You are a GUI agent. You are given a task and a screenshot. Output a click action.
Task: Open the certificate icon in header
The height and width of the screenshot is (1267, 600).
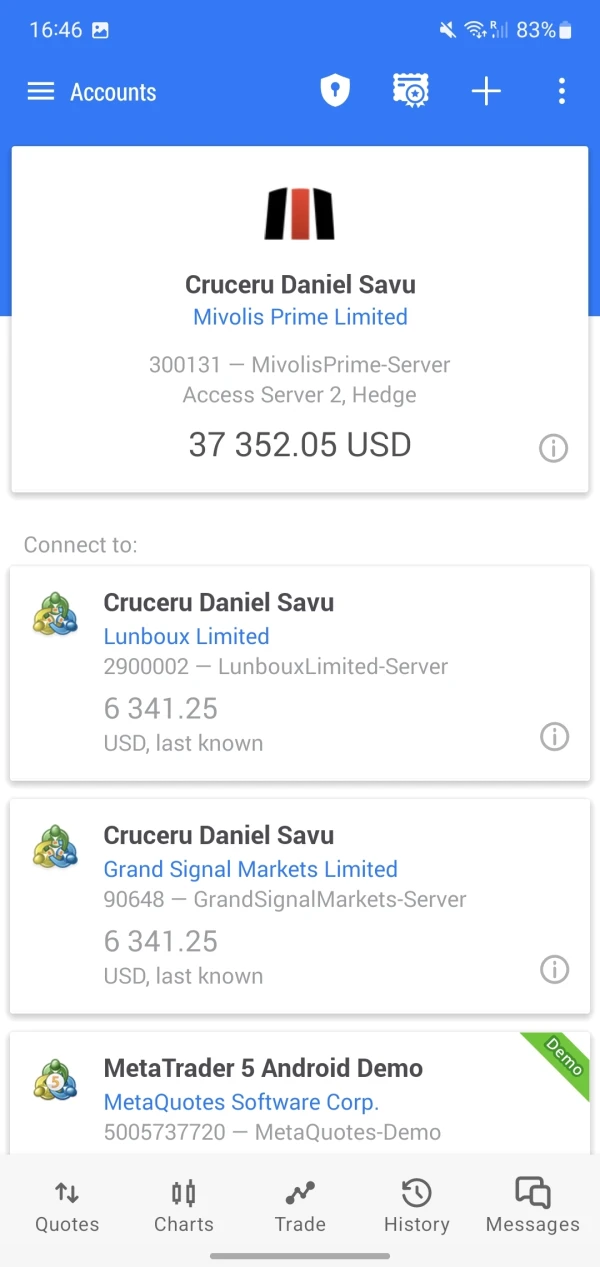click(410, 92)
